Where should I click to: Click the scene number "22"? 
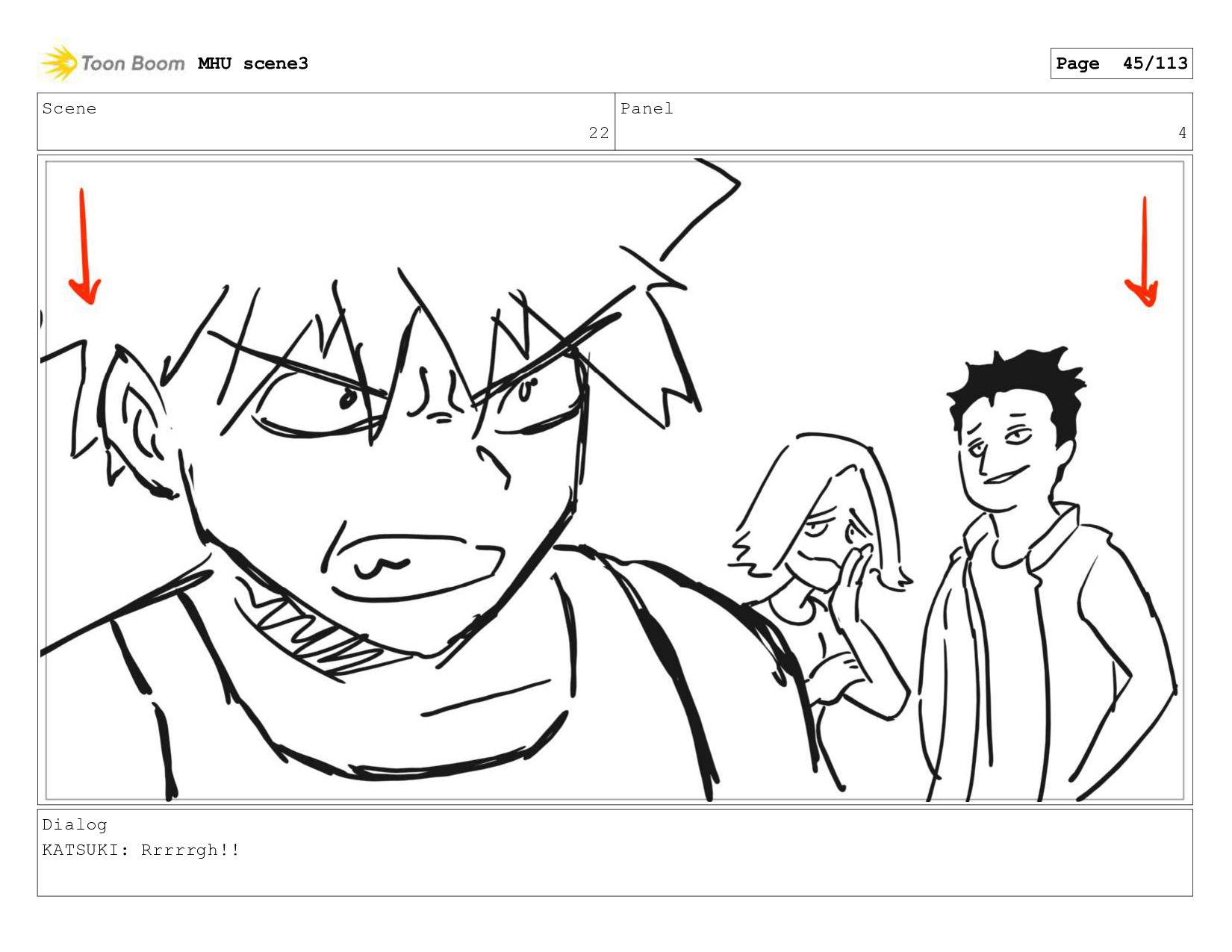[x=599, y=133]
